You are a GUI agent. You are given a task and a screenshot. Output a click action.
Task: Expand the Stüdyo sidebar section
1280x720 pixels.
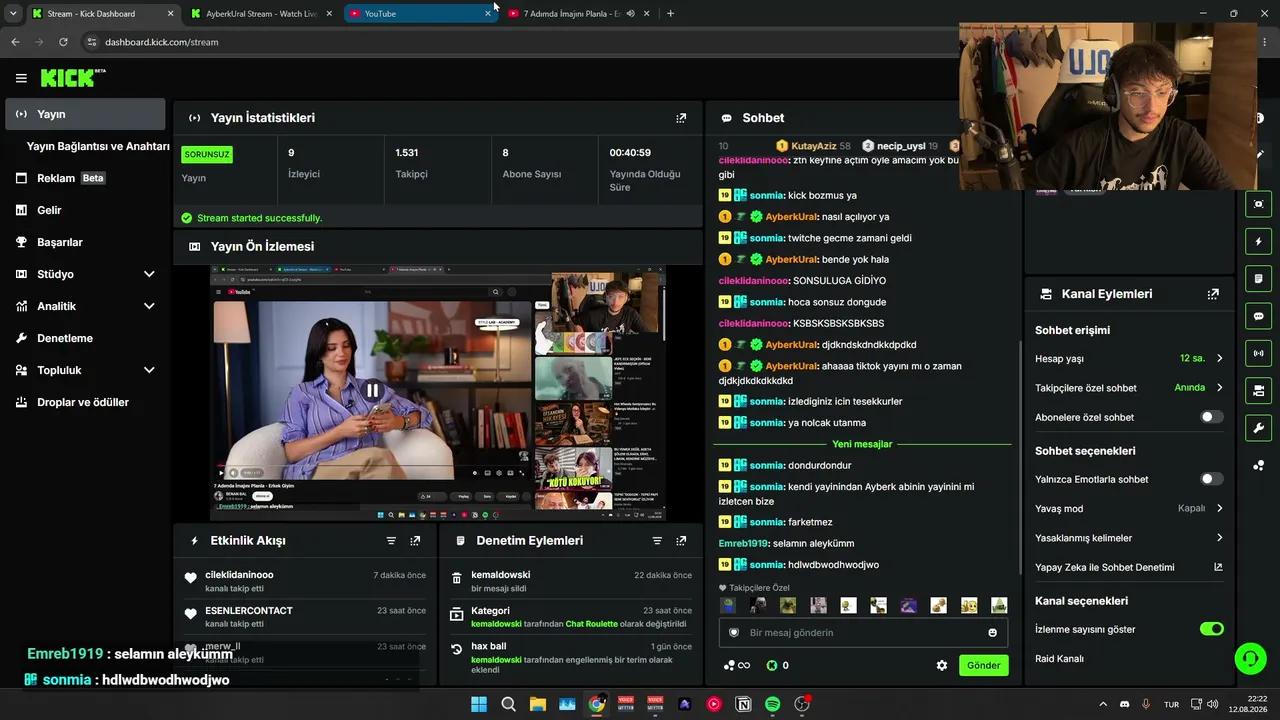coord(149,274)
